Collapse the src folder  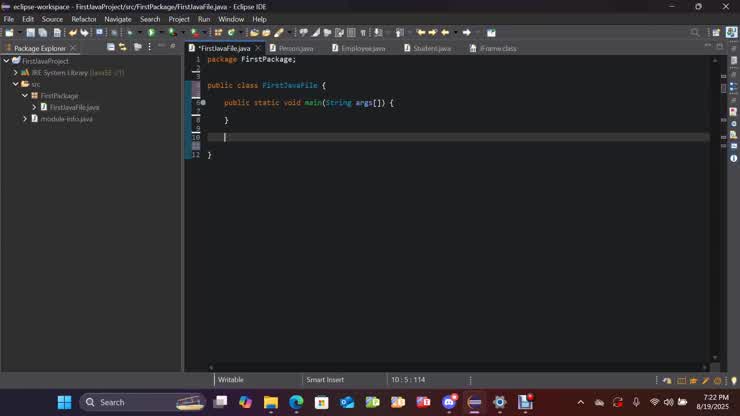[16, 84]
